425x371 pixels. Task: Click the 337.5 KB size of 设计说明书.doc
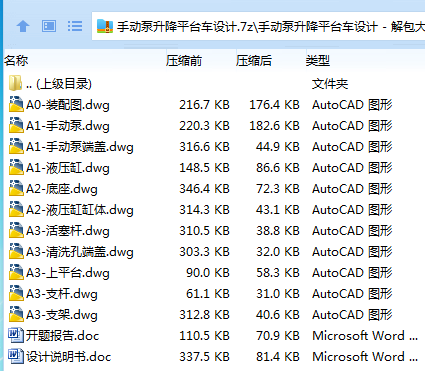point(204,357)
